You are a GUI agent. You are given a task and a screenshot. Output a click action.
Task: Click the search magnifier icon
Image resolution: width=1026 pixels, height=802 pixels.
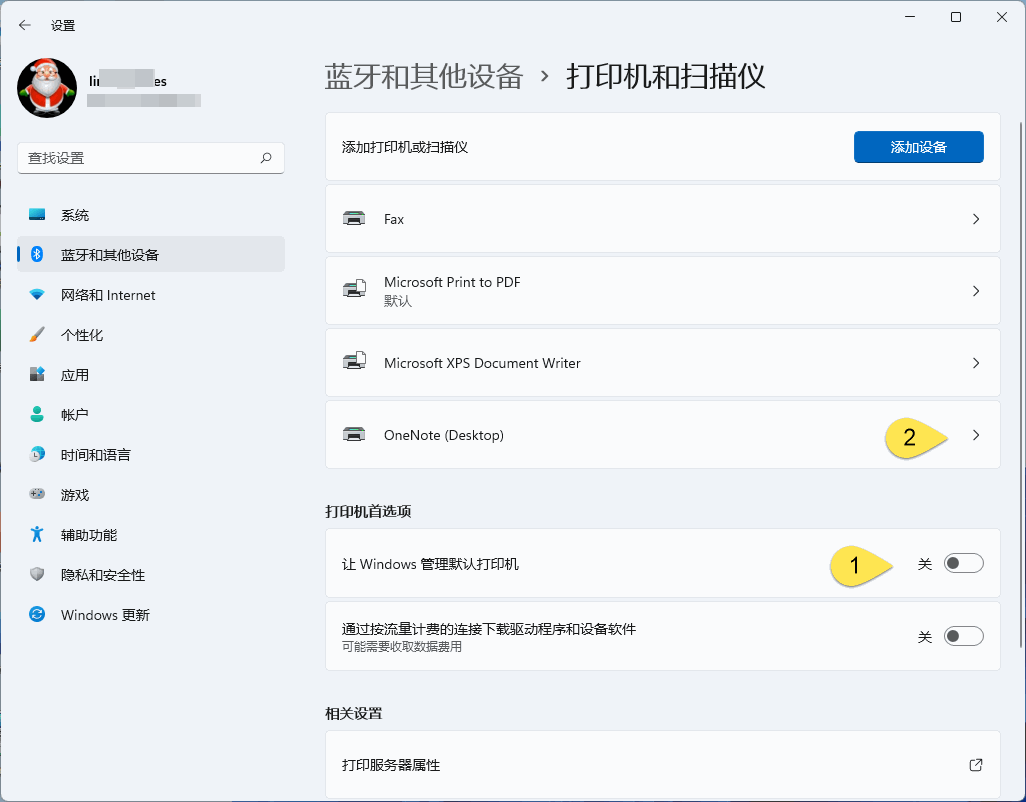click(x=266, y=158)
